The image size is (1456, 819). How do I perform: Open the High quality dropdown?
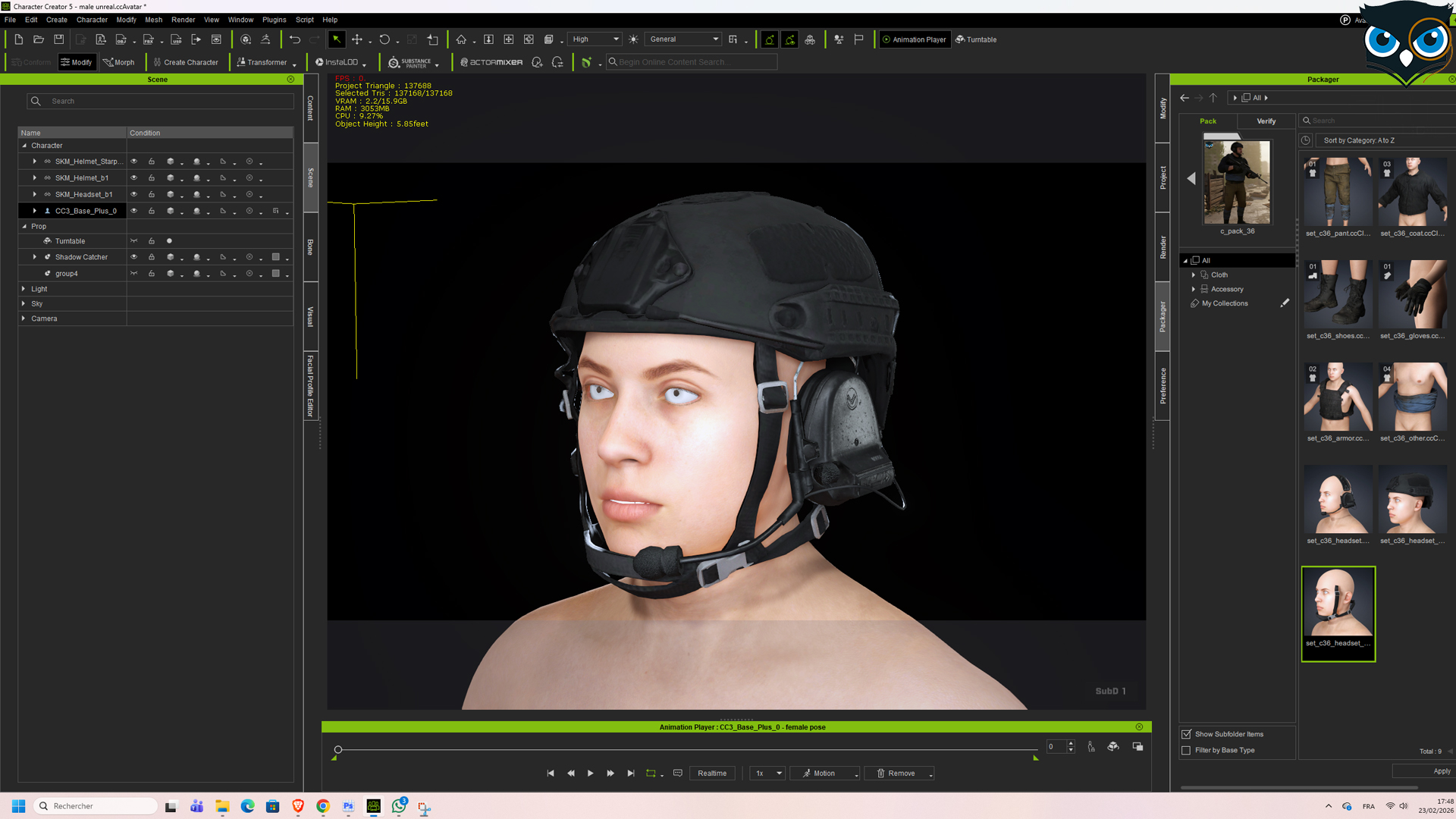click(x=595, y=39)
